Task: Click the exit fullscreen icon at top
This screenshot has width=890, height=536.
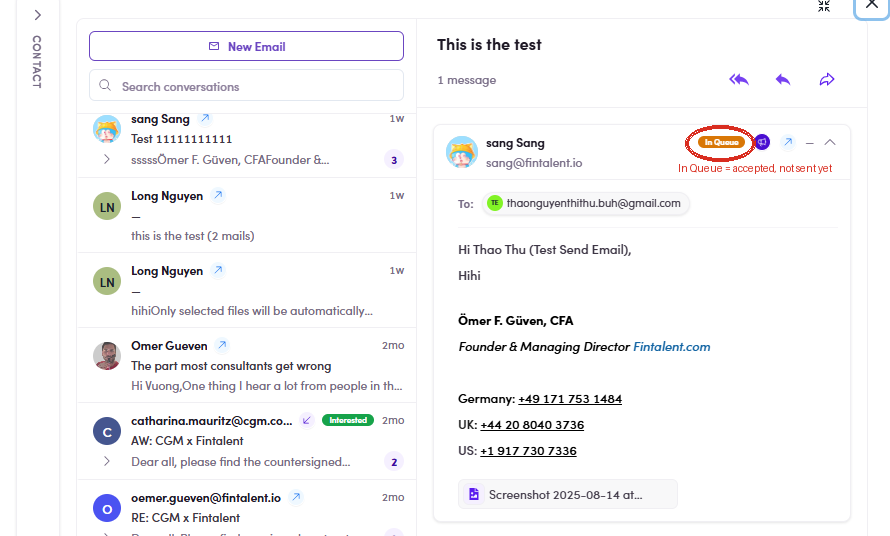Action: point(824,6)
